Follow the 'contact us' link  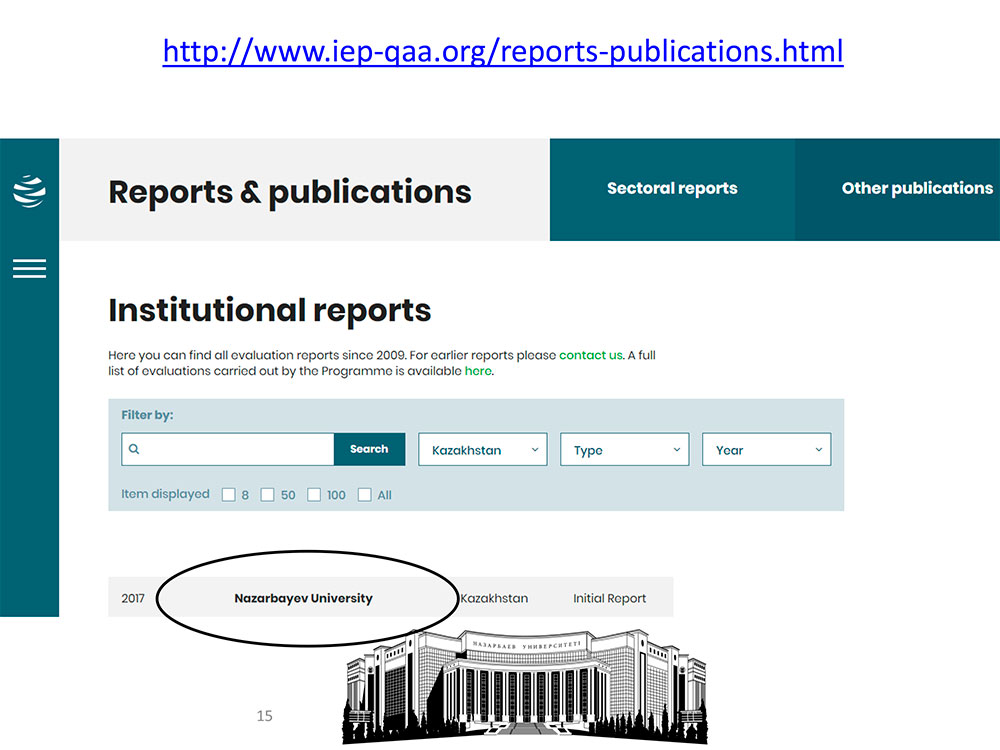(591, 355)
